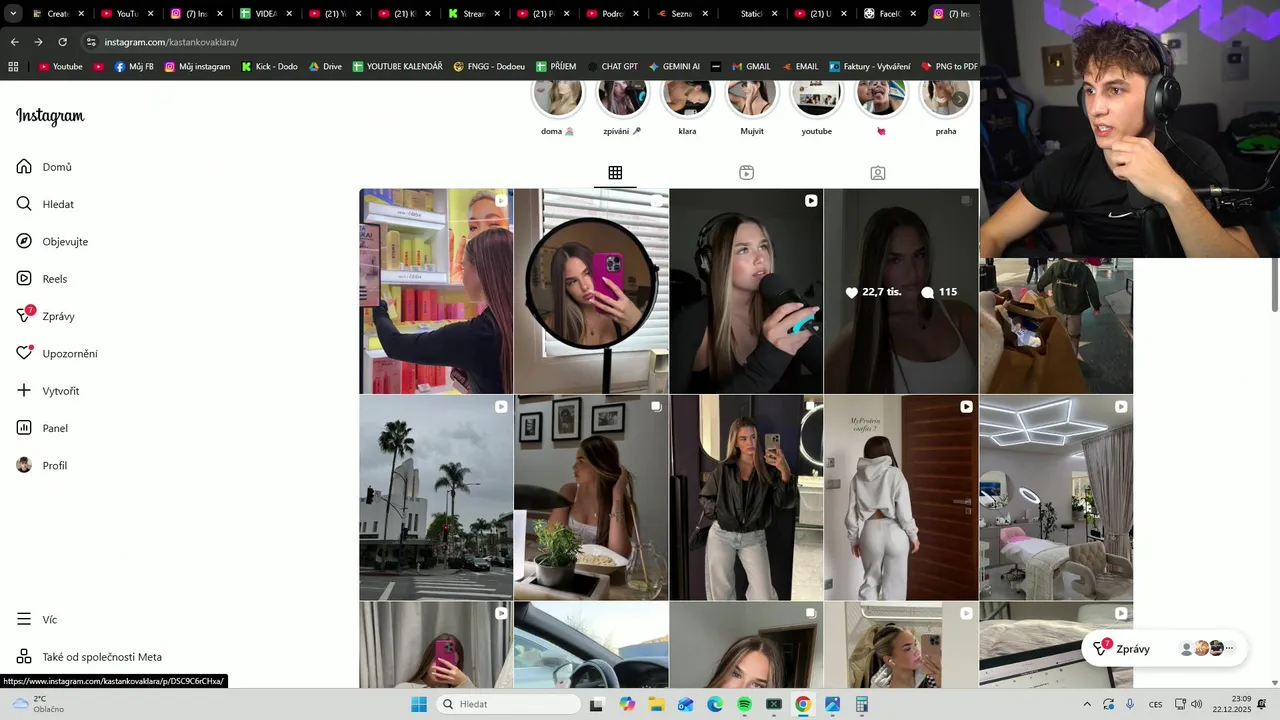Viewport: 1280px width, 720px height.
Task: Open Faktury - Vytváření bookmark
Action: [869, 67]
